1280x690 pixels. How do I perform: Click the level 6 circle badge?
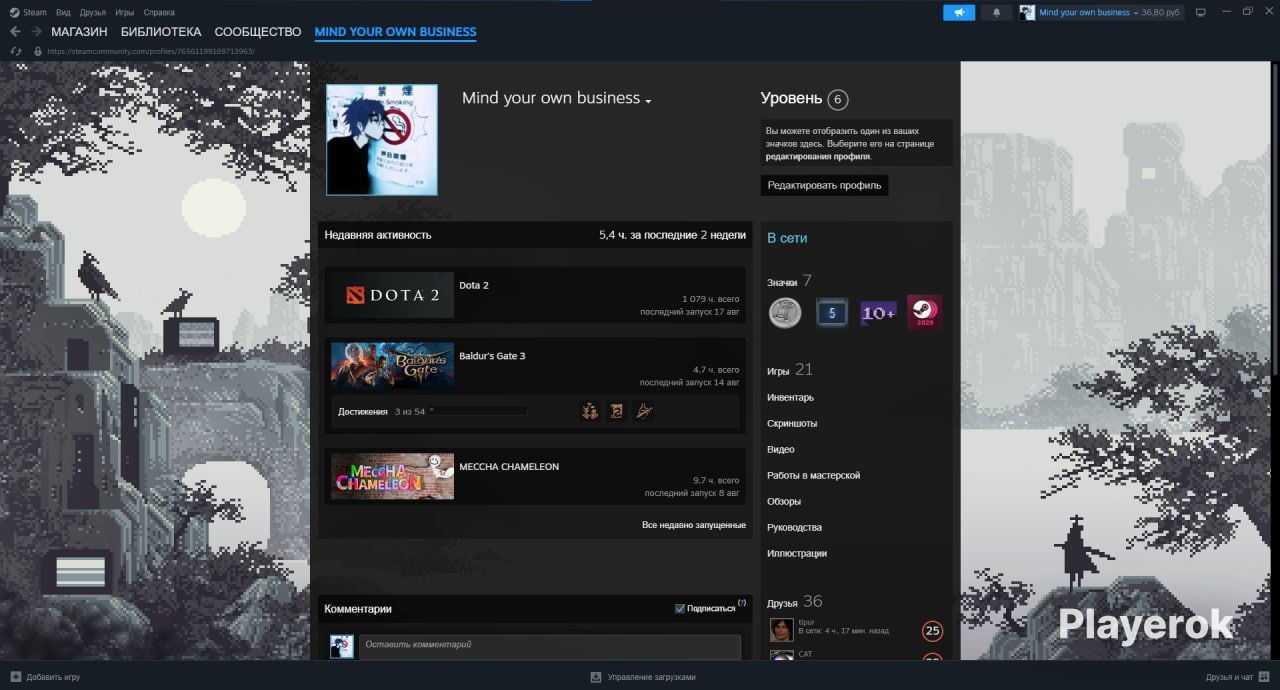(x=838, y=99)
